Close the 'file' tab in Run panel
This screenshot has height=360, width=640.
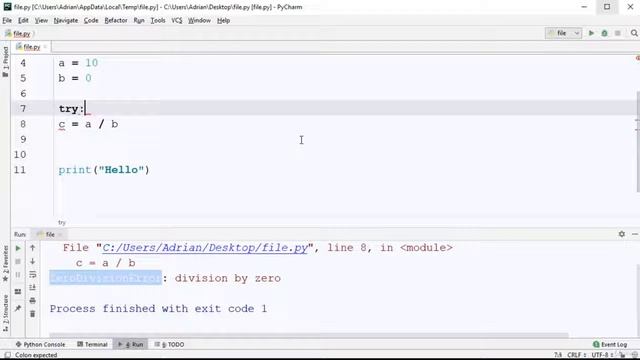coord(60,234)
